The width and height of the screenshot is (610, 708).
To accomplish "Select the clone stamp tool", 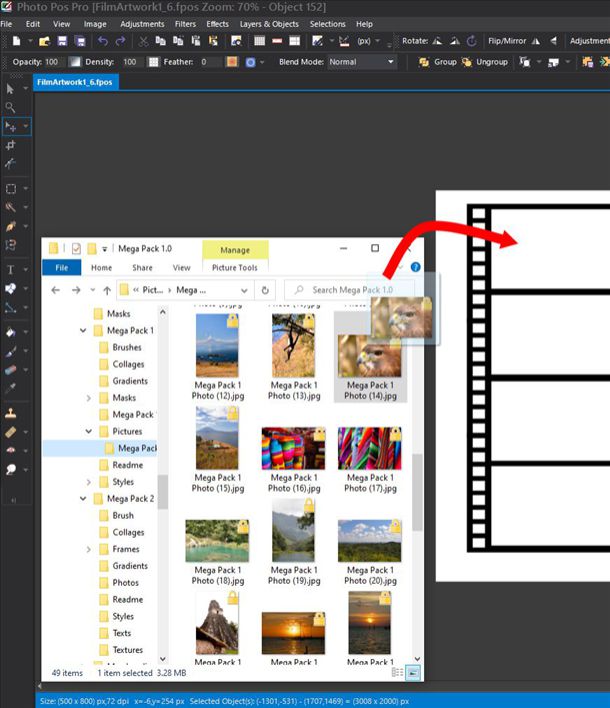I will 10,413.
